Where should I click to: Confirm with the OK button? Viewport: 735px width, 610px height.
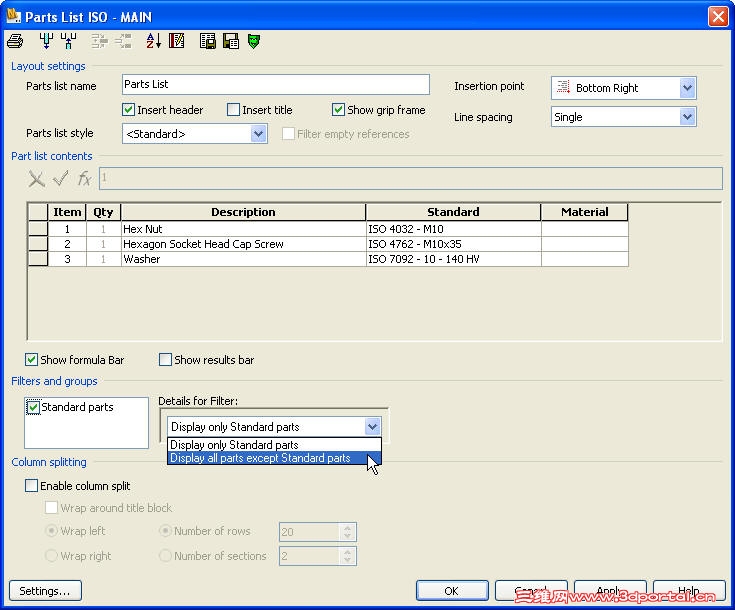(452, 591)
